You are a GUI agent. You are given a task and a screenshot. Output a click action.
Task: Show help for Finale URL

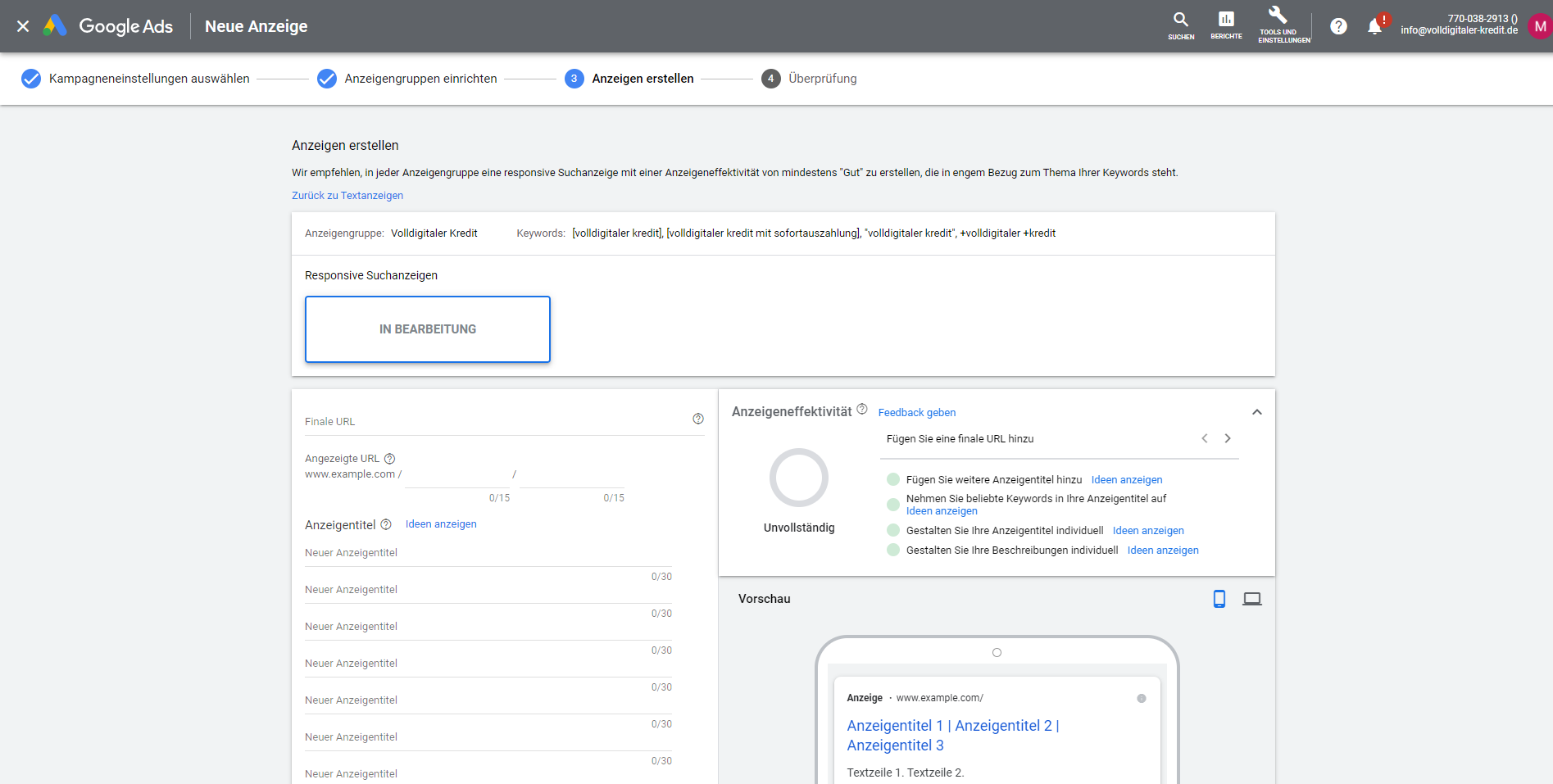[698, 419]
